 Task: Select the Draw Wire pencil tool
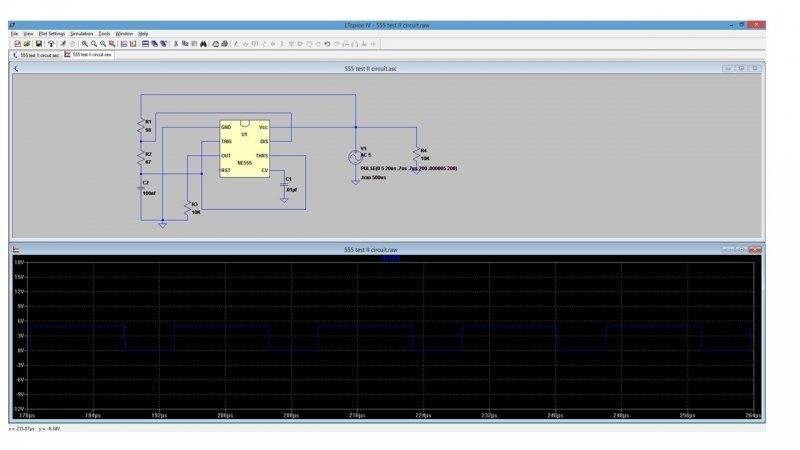point(236,44)
